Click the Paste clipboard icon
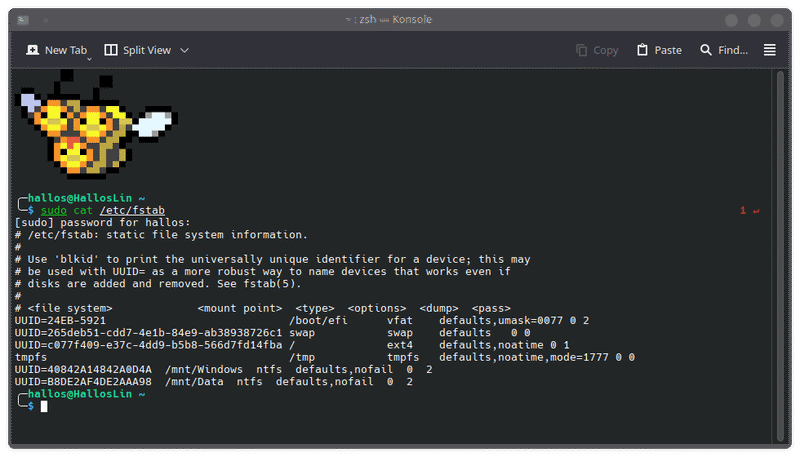Image resolution: width=800 pixels, height=457 pixels. click(643, 50)
